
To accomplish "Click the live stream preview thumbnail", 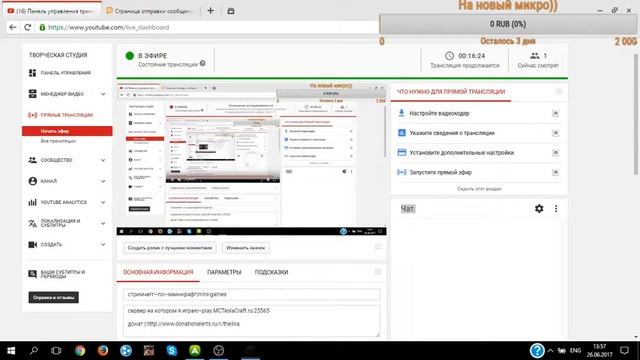I will point(251,160).
